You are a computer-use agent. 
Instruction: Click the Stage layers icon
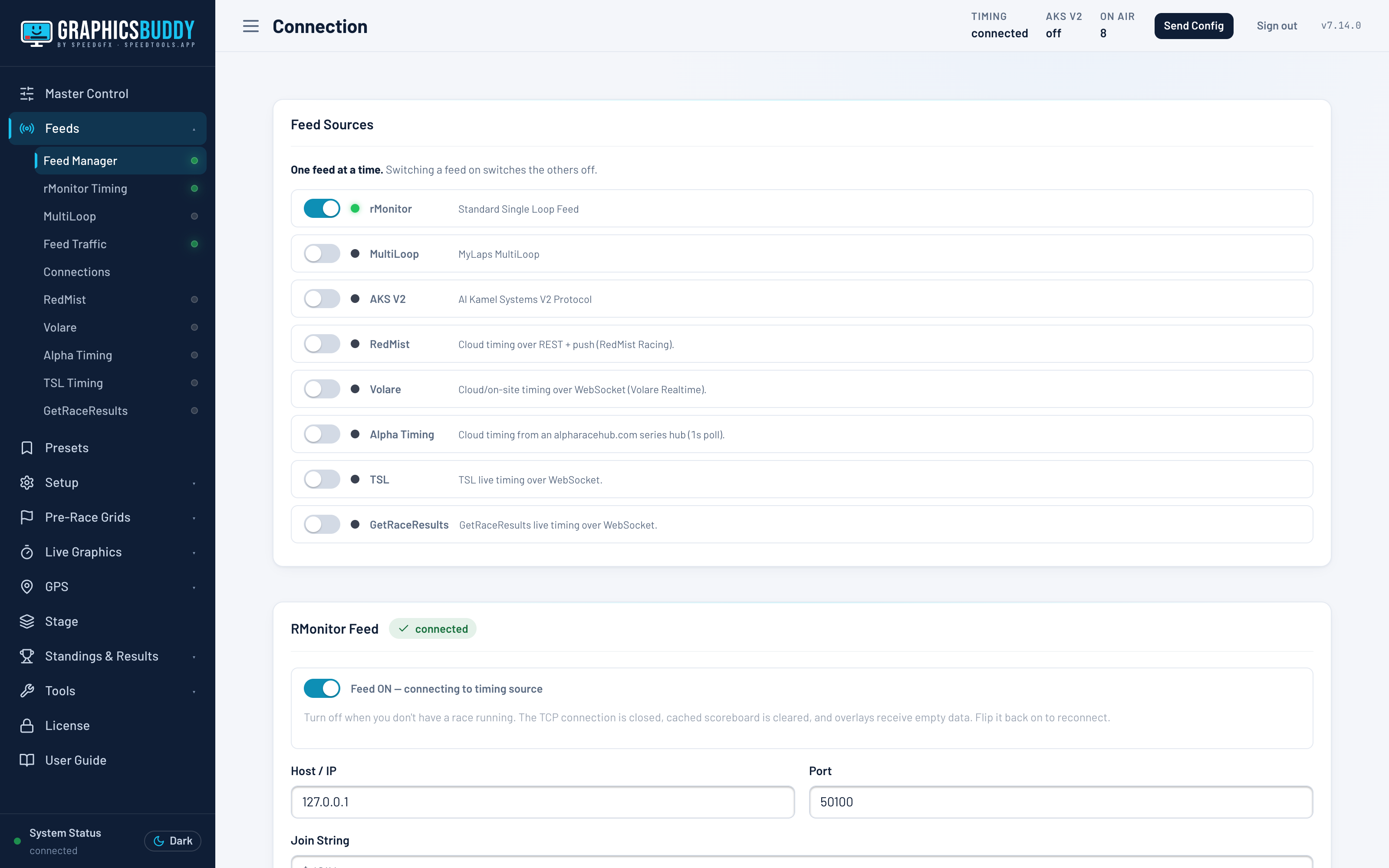tap(27, 622)
